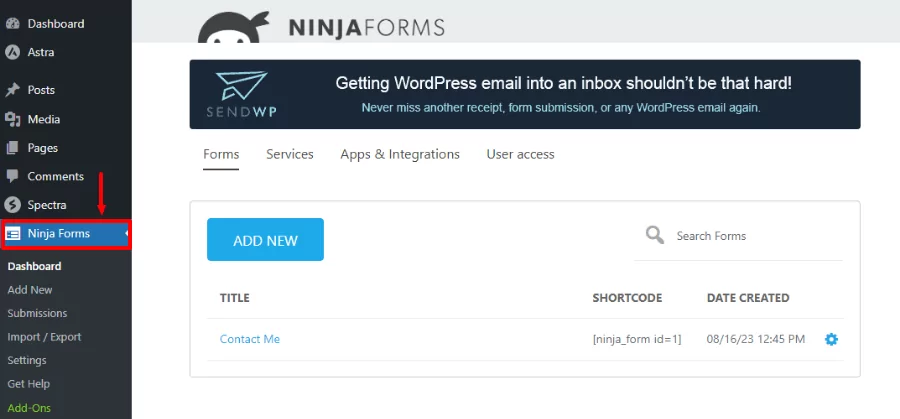Viewport: 900px width, 419px height.
Task: Click the ADD NEW button
Action: coord(265,239)
